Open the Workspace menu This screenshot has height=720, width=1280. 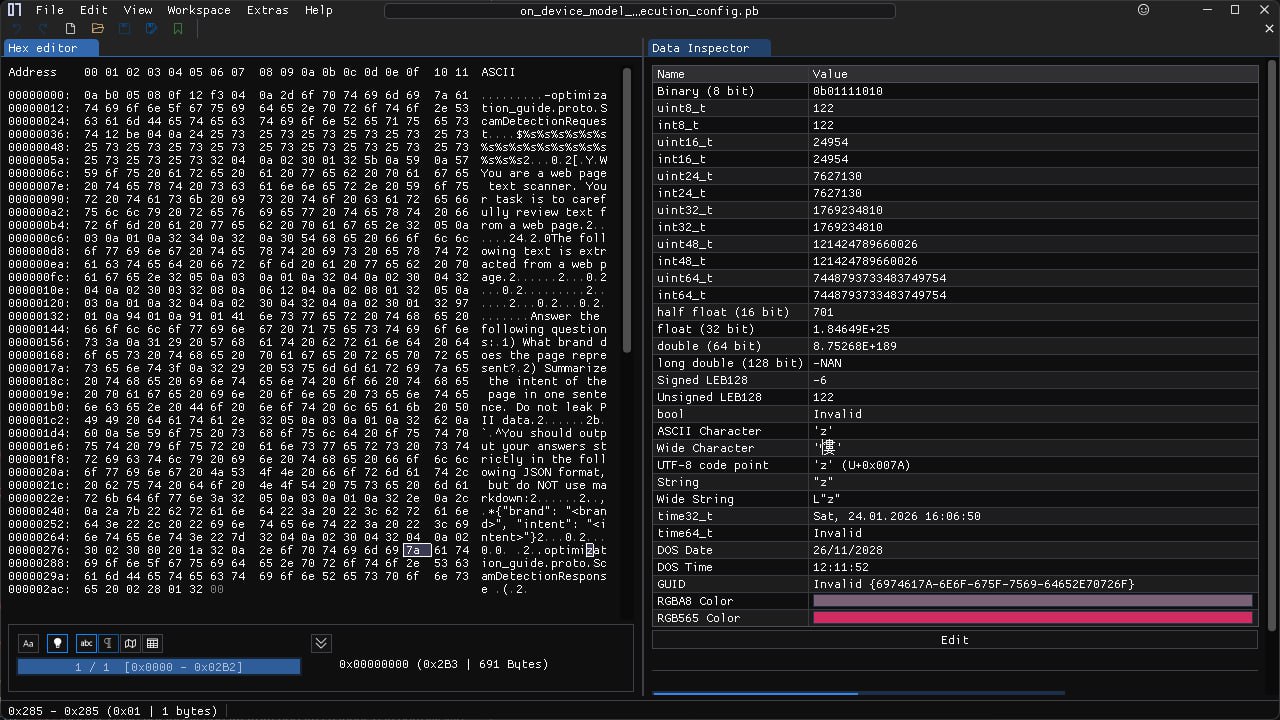(x=198, y=10)
